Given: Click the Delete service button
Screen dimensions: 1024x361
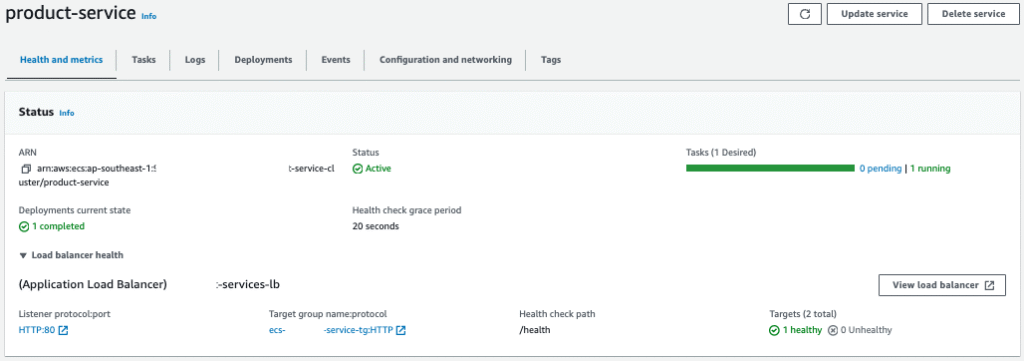Looking at the screenshot, I should click(973, 14).
